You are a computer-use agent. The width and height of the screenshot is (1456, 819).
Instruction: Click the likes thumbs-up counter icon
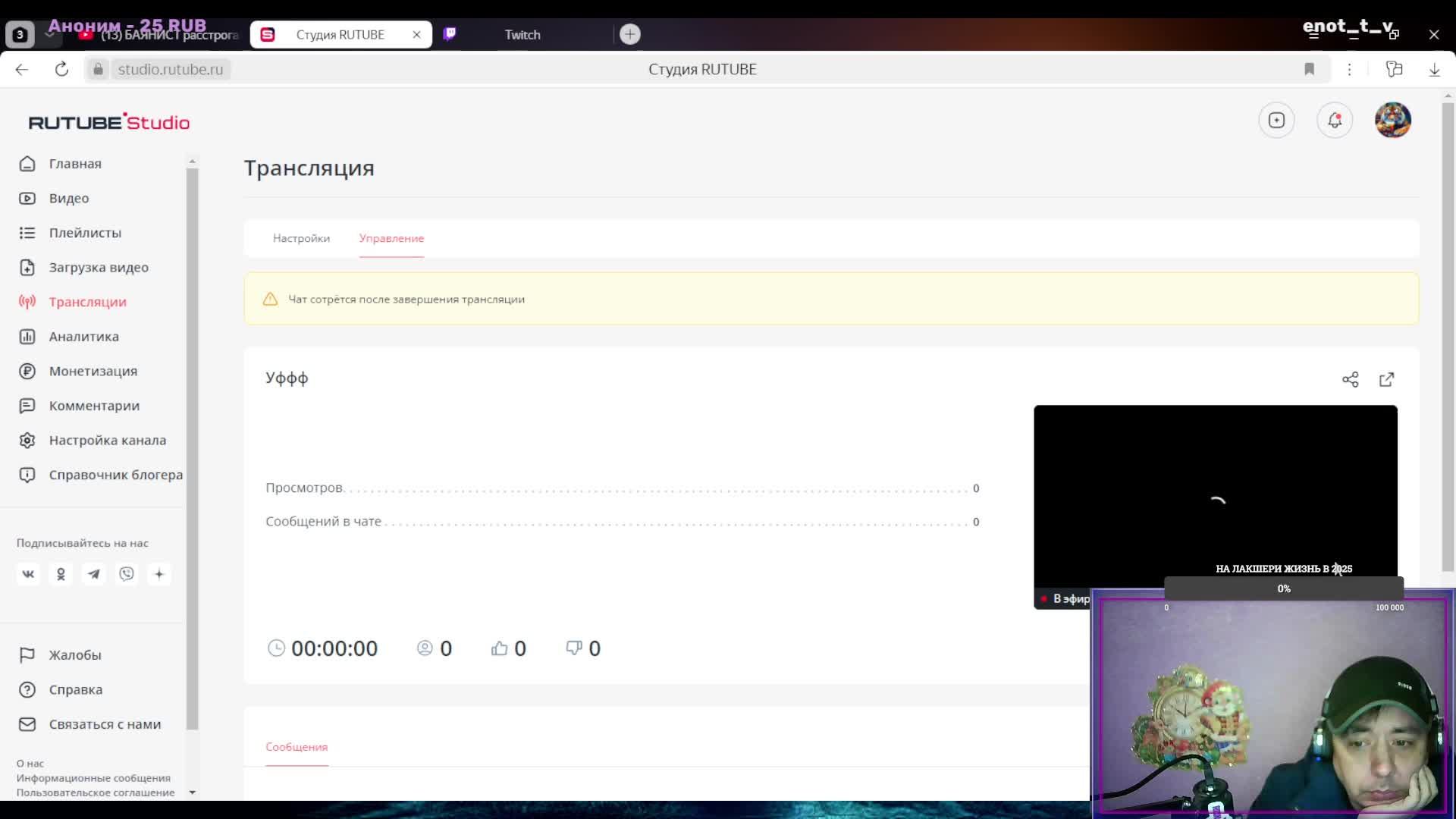499,648
